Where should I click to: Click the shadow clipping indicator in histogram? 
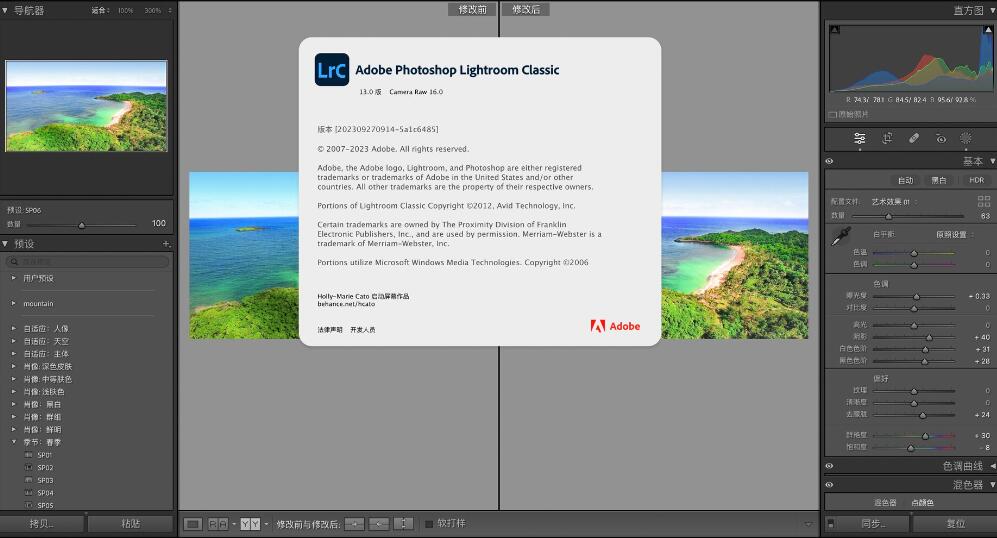tap(835, 30)
